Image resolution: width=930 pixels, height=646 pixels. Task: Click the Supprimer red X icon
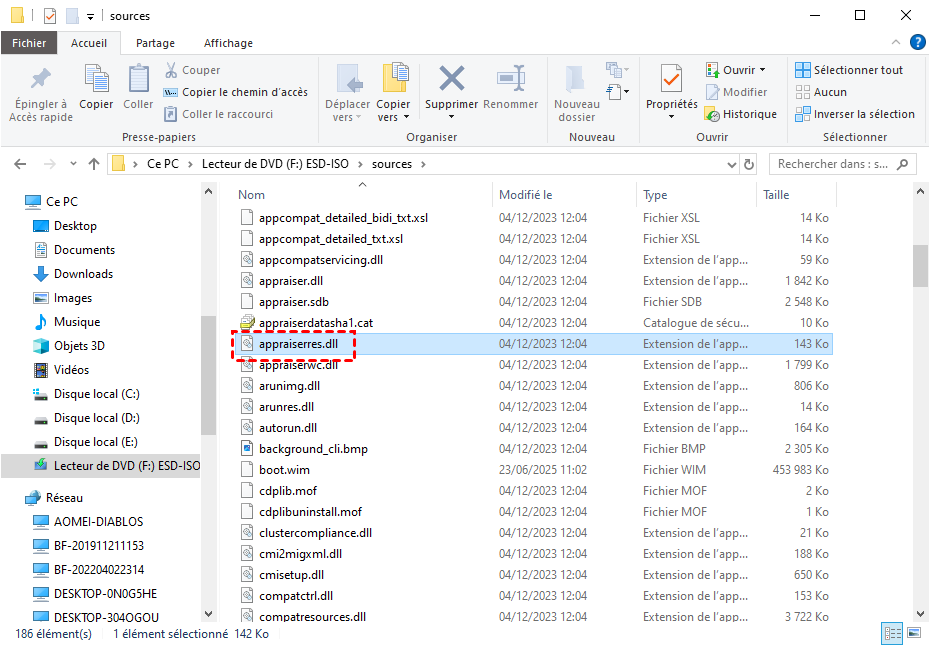tap(452, 80)
